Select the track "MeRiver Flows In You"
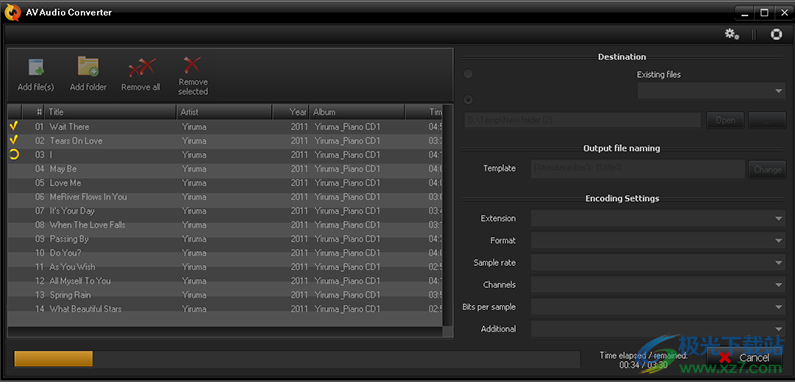Screen dimensions: 795x384 point(225,196)
